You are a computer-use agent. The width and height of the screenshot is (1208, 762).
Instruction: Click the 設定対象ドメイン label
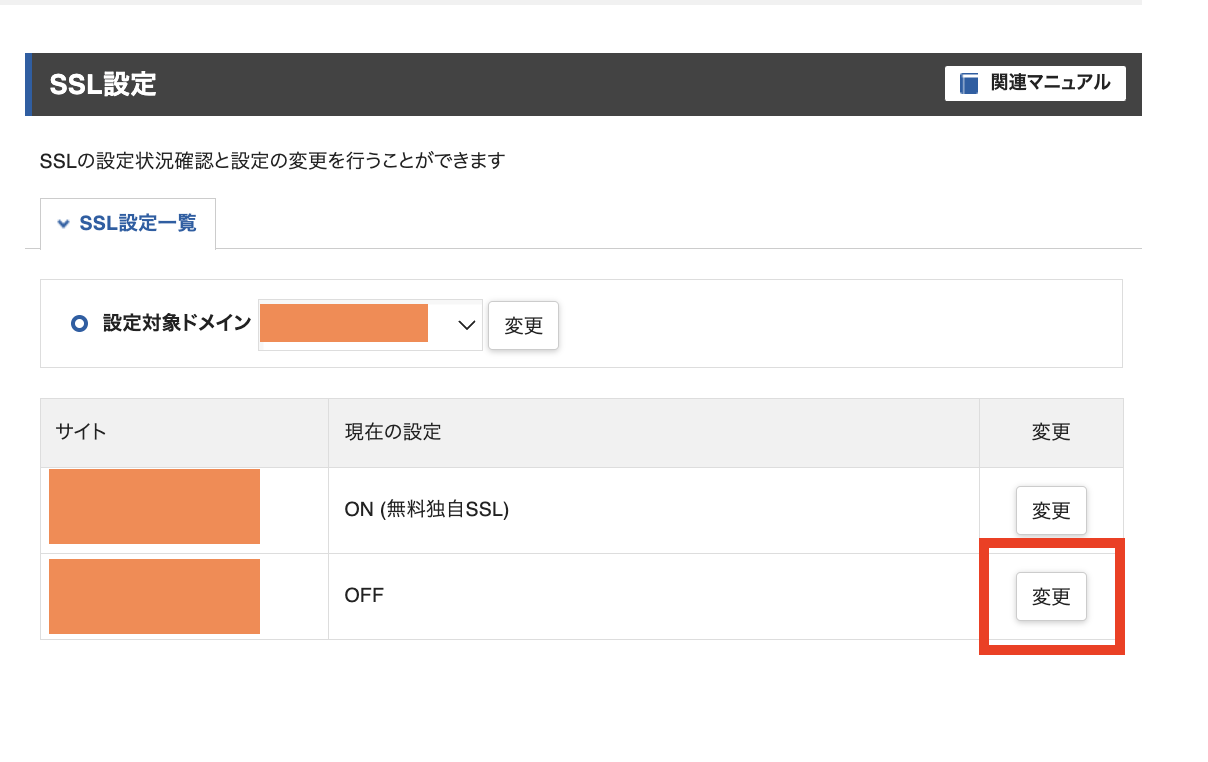coord(177,324)
